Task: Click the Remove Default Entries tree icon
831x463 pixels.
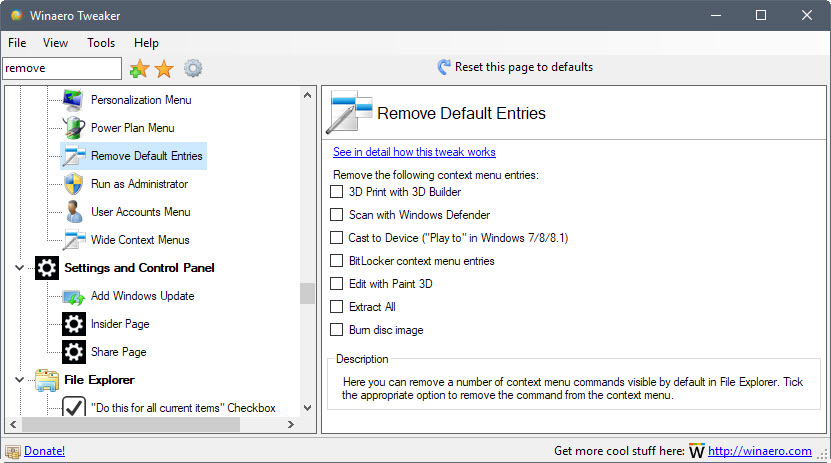Action: (x=74, y=156)
